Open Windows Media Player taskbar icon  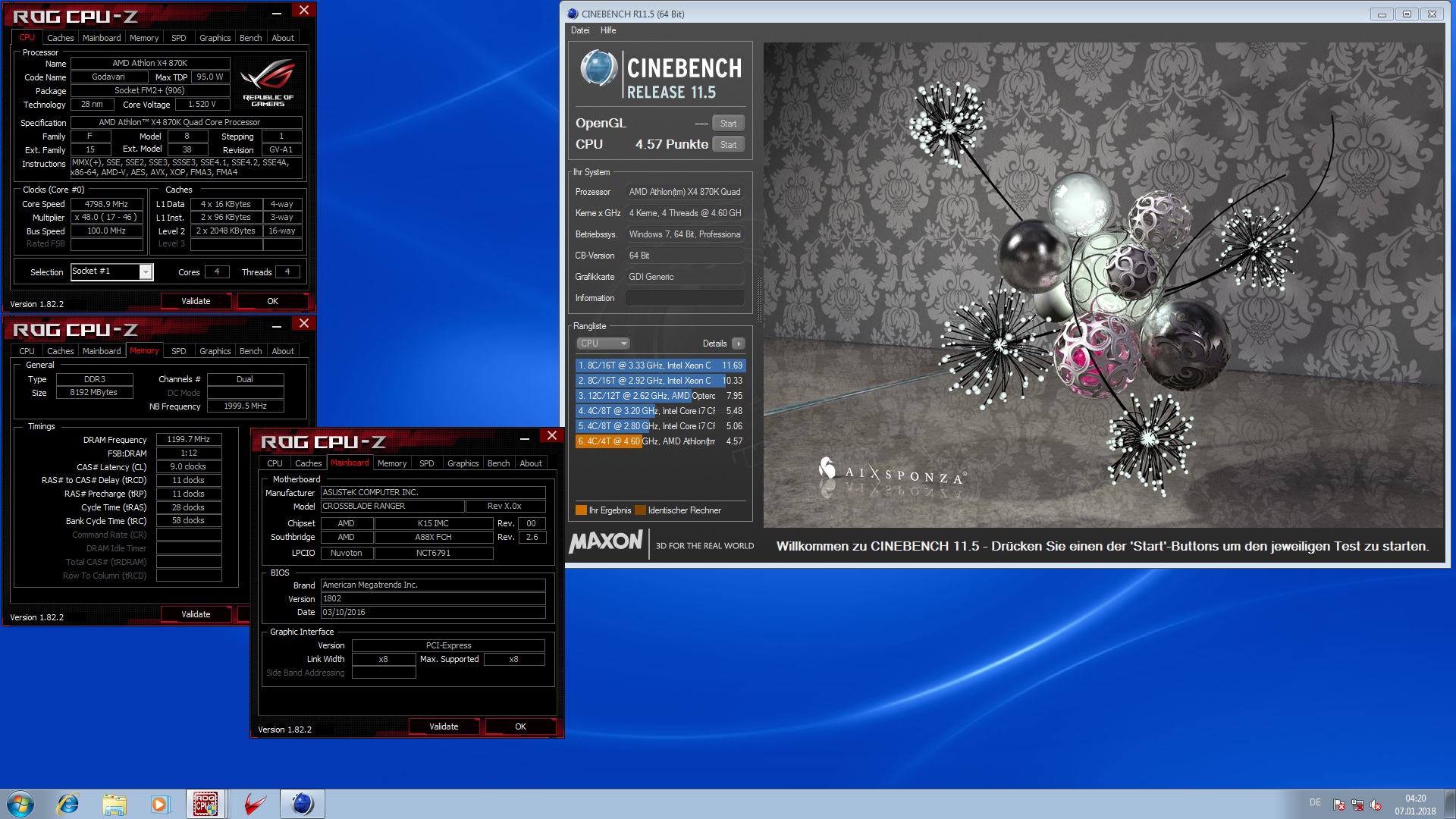159,804
